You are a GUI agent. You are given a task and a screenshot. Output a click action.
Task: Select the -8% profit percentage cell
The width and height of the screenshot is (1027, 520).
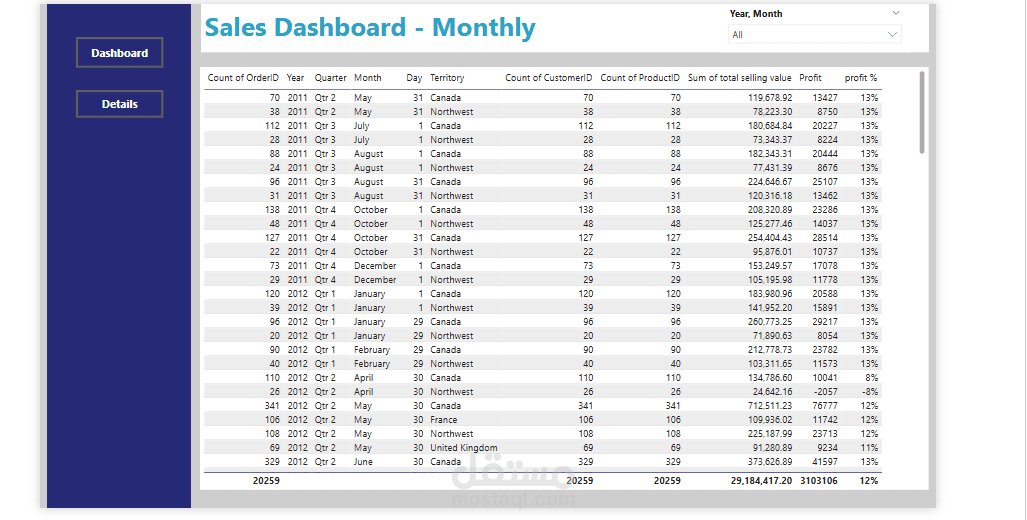pyautogui.click(x=869, y=392)
